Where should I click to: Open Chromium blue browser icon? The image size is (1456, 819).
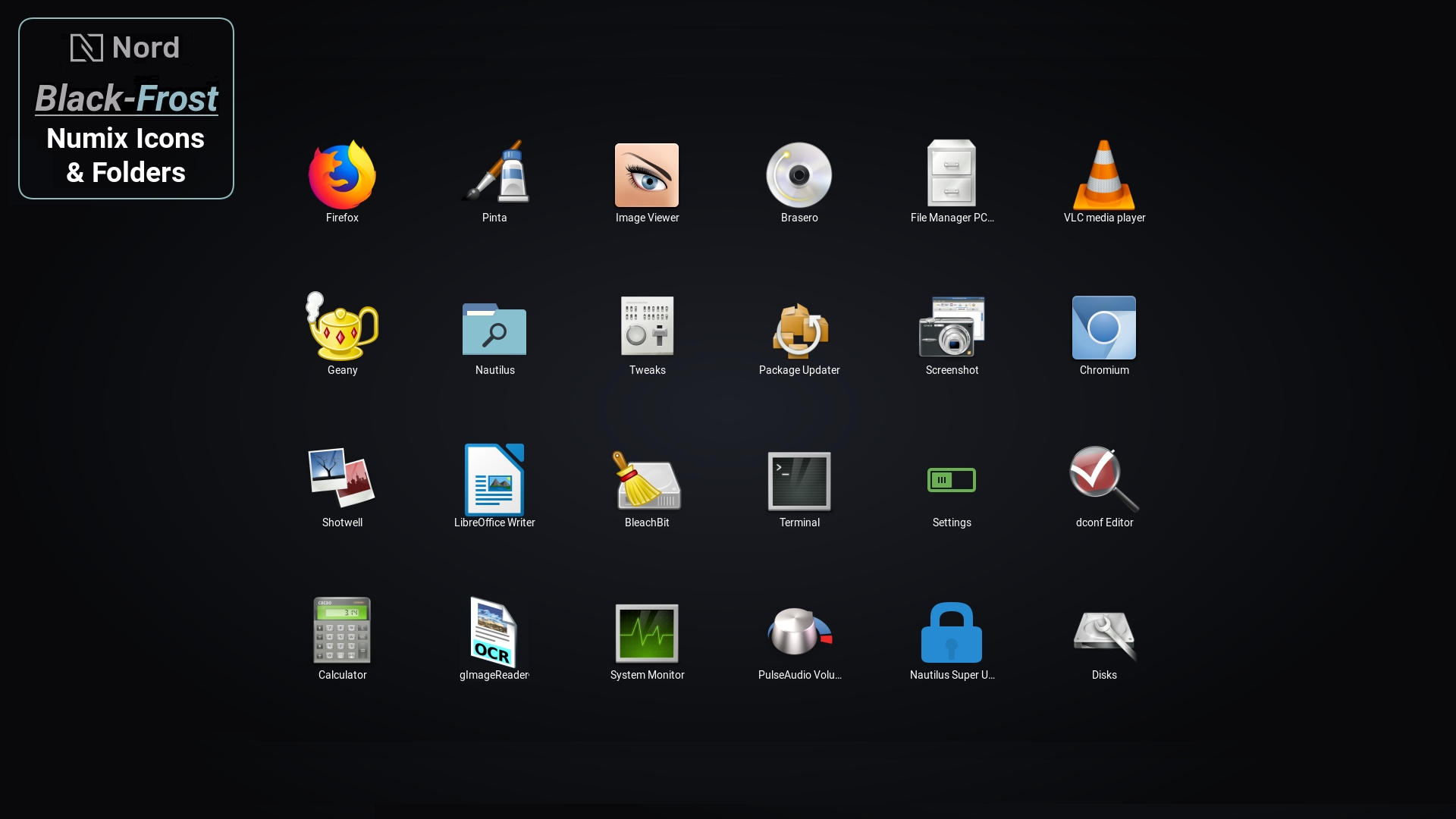(1104, 328)
